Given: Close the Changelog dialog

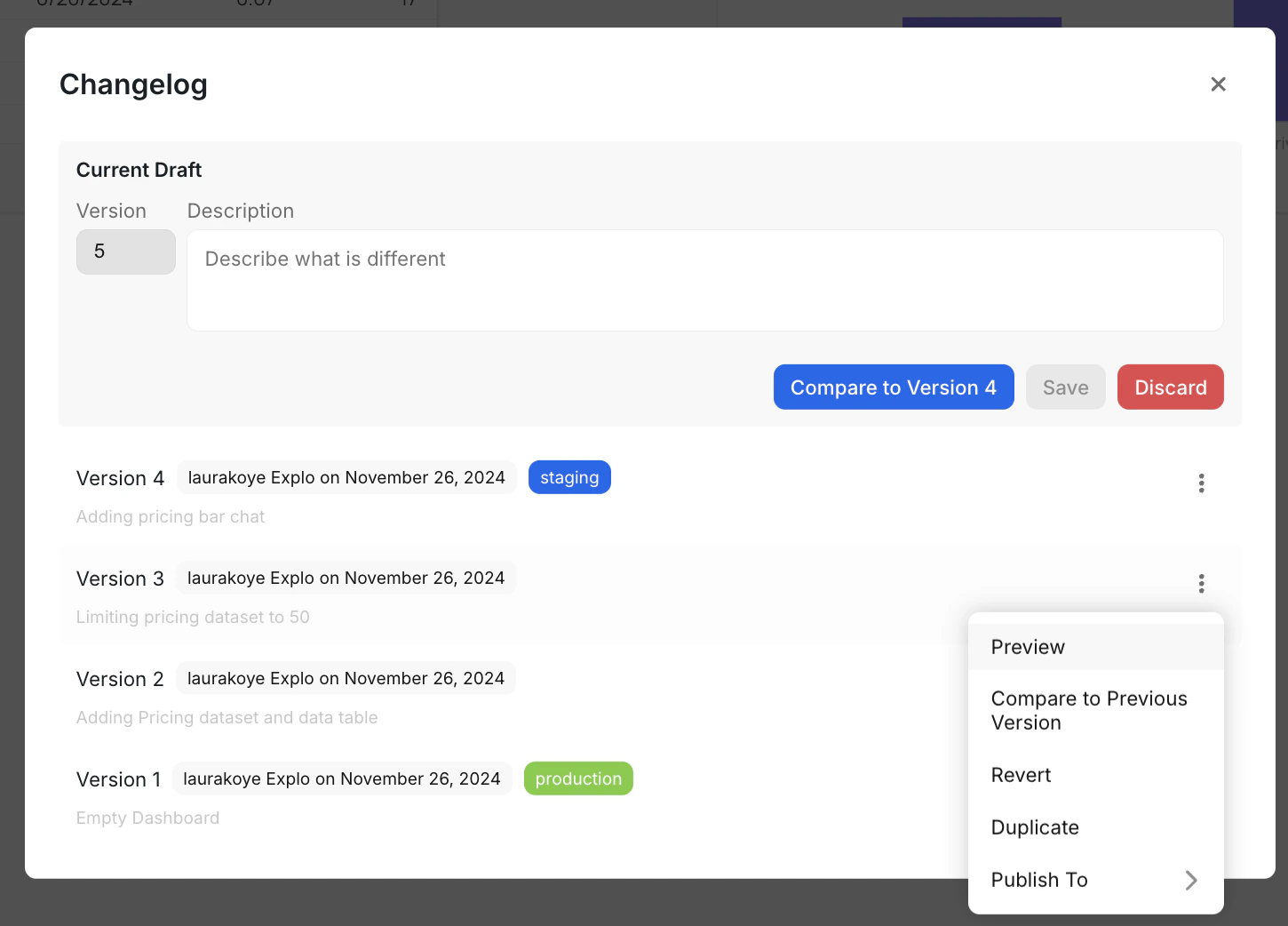Looking at the screenshot, I should coord(1218,84).
